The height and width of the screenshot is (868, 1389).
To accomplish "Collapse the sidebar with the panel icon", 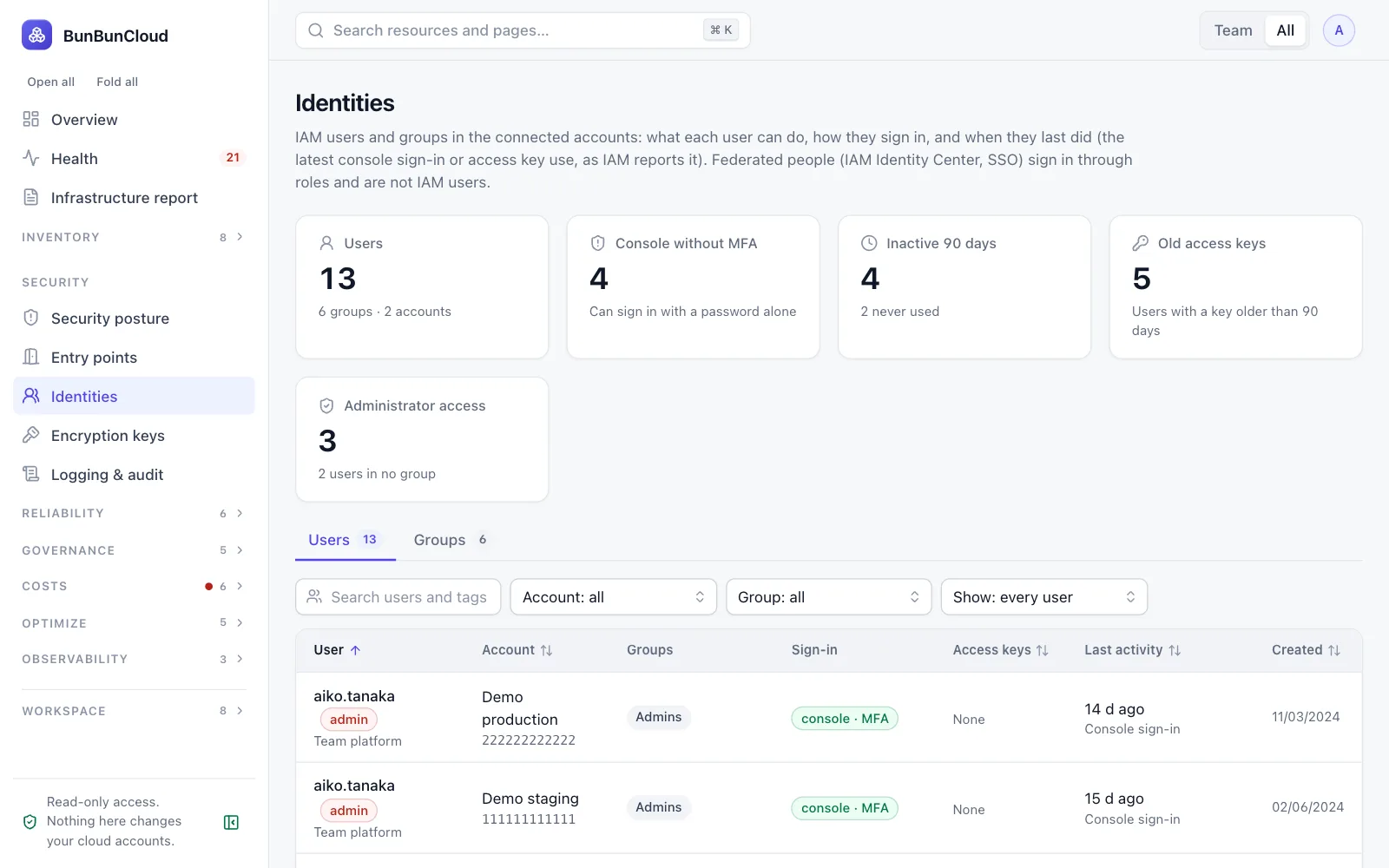I will pos(231,822).
